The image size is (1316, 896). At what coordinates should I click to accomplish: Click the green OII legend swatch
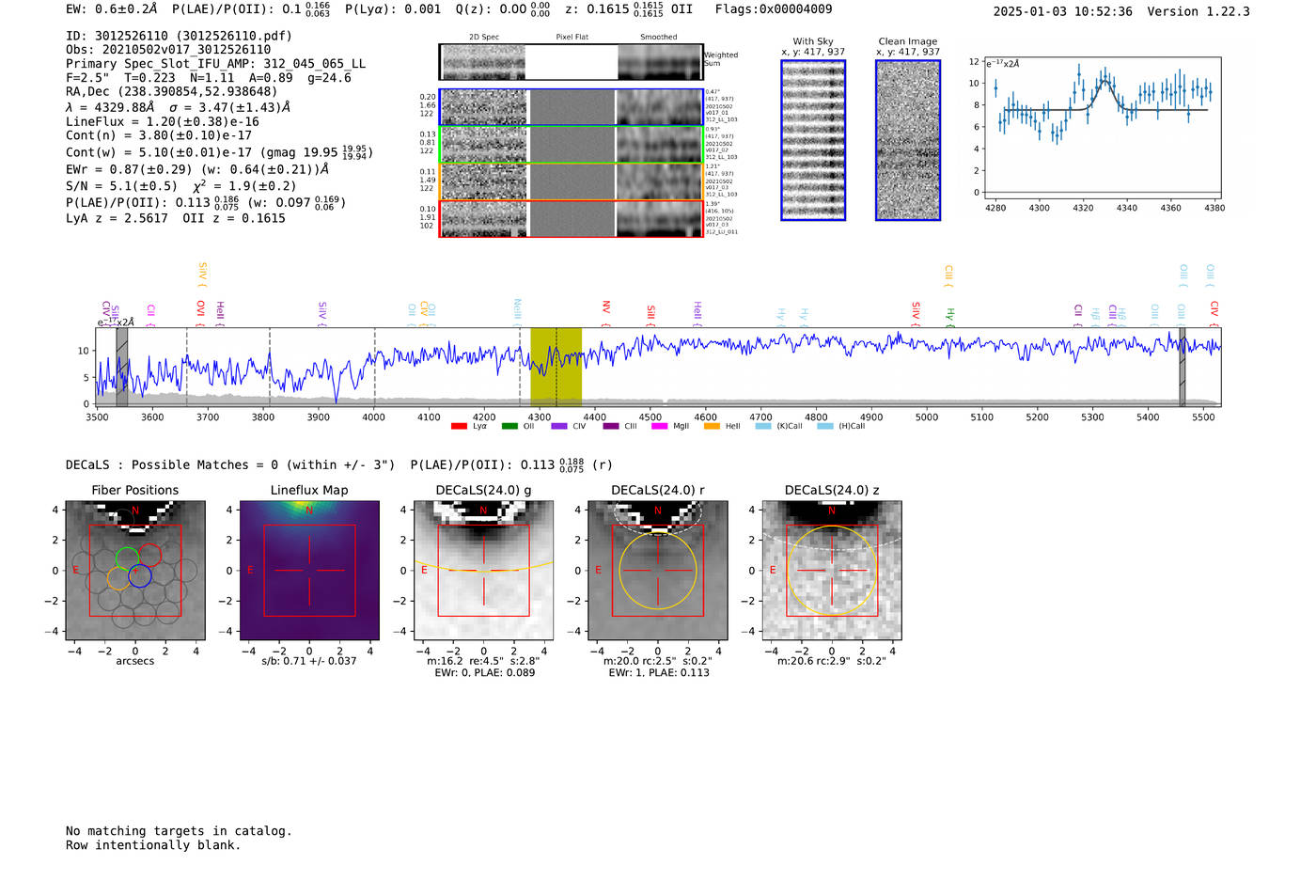[509, 427]
